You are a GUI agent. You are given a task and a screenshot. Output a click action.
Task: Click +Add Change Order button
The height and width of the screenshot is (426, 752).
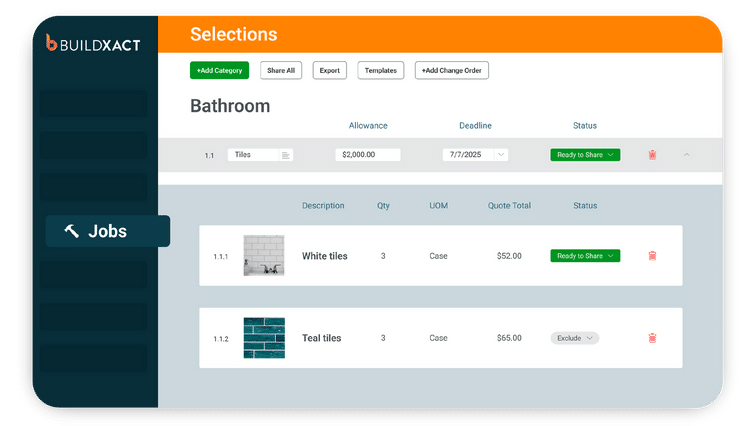click(x=451, y=71)
